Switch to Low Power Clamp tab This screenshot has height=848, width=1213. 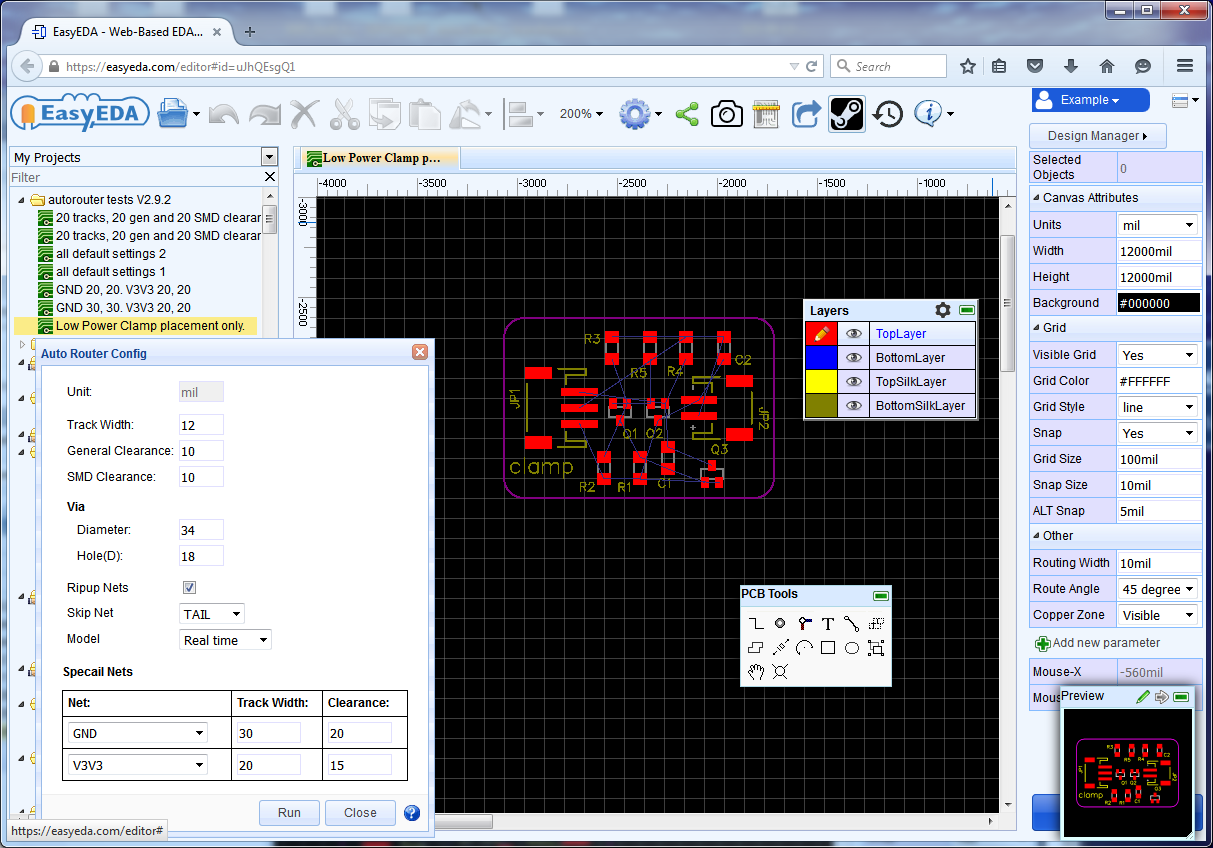pyautogui.click(x=380, y=158)
